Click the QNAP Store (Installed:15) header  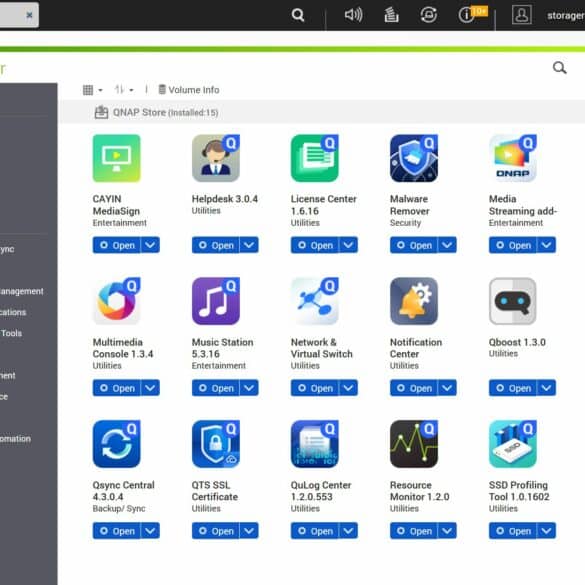(165, 112)
